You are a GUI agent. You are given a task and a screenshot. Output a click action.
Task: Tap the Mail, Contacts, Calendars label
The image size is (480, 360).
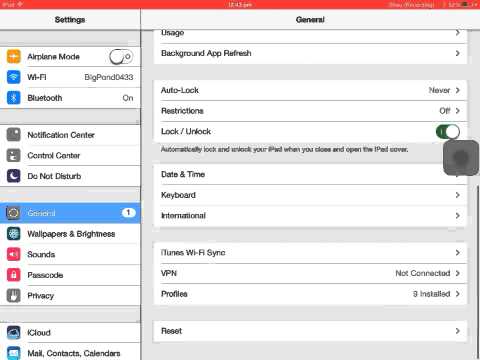coord(74,353)
